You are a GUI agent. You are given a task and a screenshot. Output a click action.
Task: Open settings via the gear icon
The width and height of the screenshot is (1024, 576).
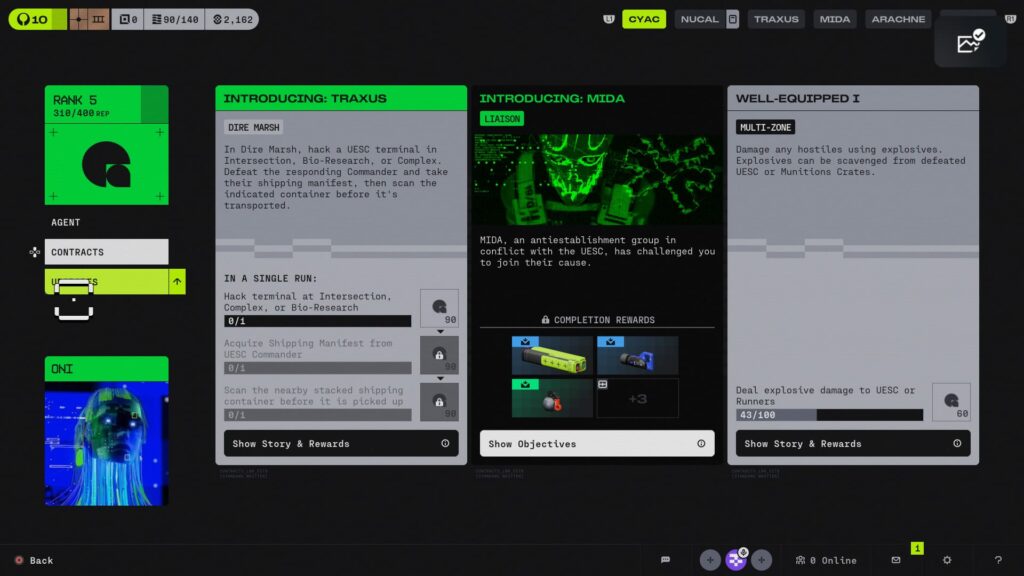947,560
